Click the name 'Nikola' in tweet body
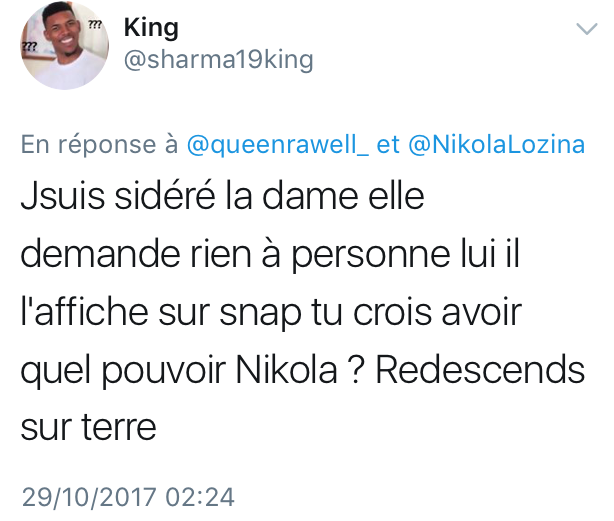 tap(286, 369)
